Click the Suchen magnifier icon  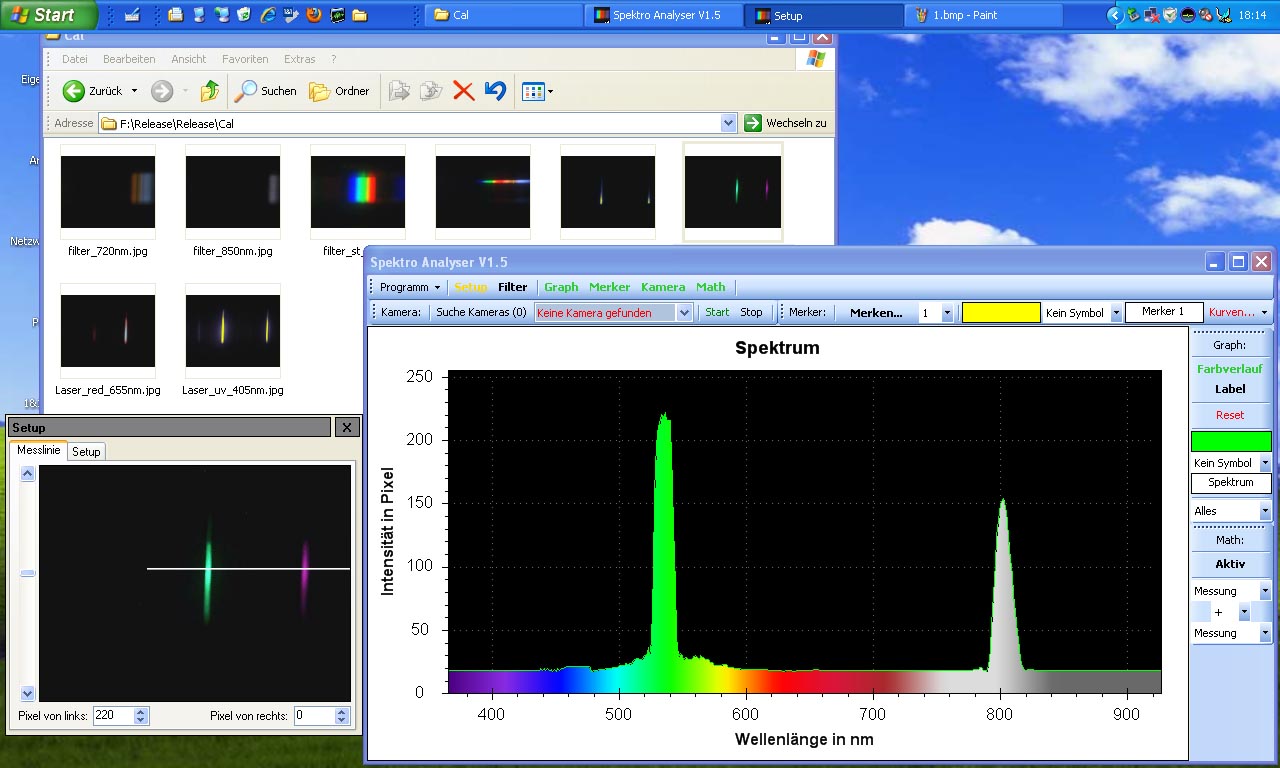(x=245, y=91)
